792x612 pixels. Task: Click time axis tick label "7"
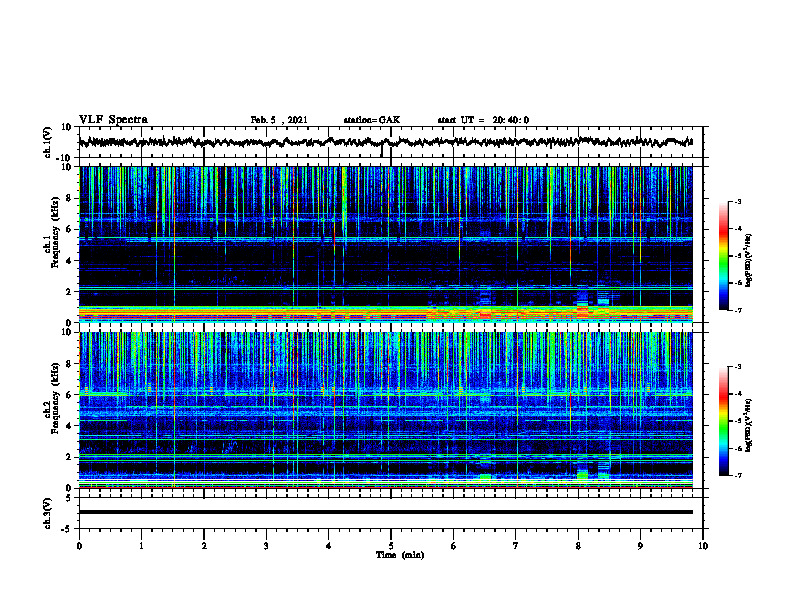click(516, 546)
